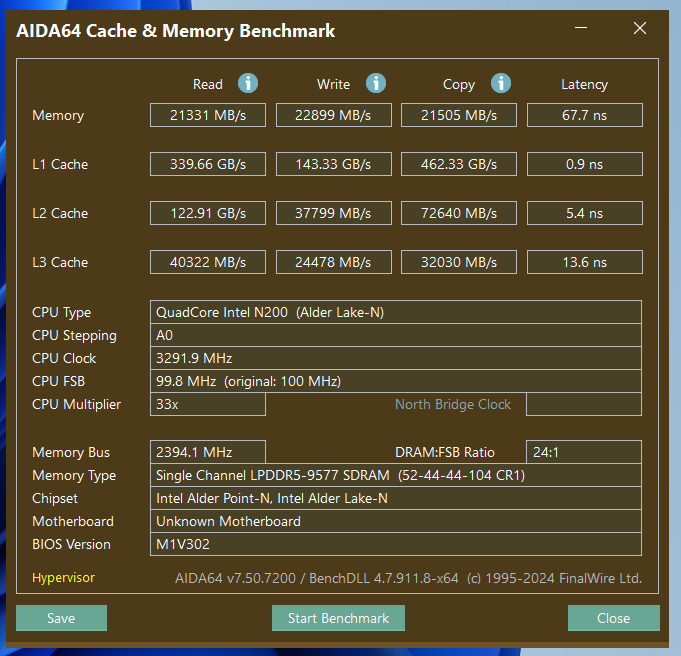Close the window with the X icon
681x656 pixels.
tap(640, 28)
